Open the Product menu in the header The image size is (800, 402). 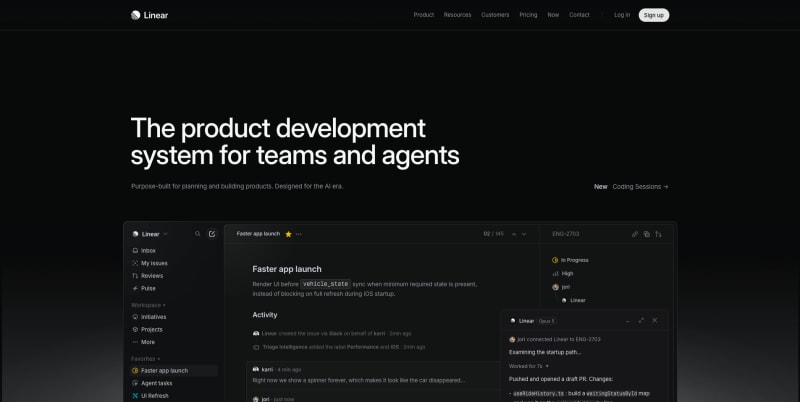[424, 15]
